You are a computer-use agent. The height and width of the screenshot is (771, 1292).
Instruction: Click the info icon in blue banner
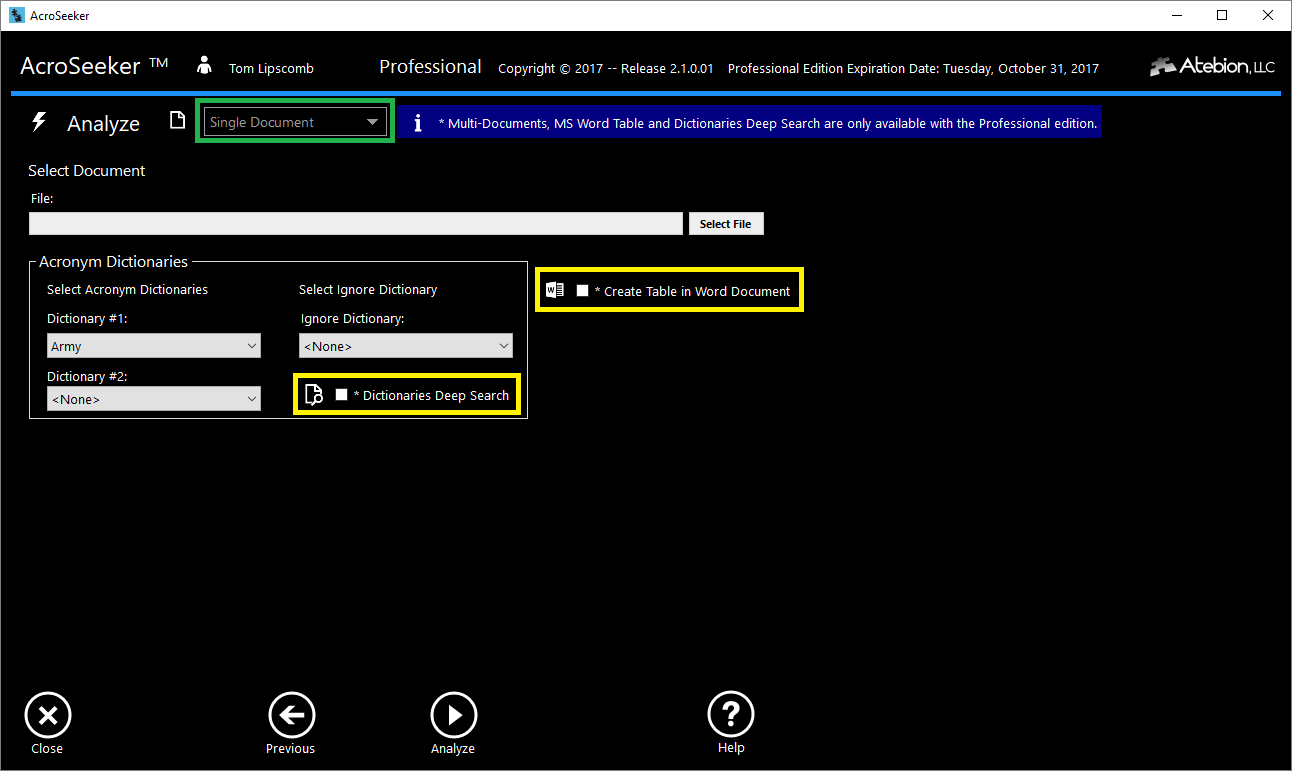[x=418, y=123]
